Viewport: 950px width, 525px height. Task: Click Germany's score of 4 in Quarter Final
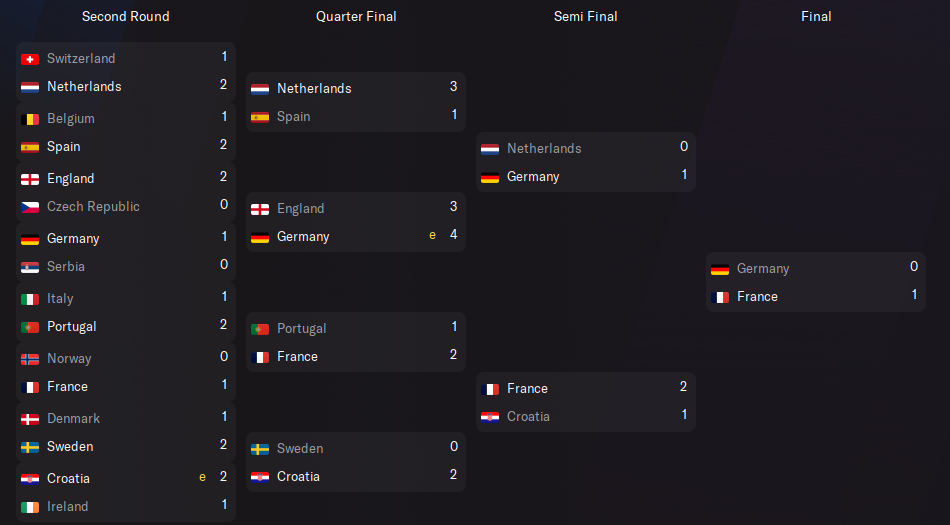(x=453, y=235)
